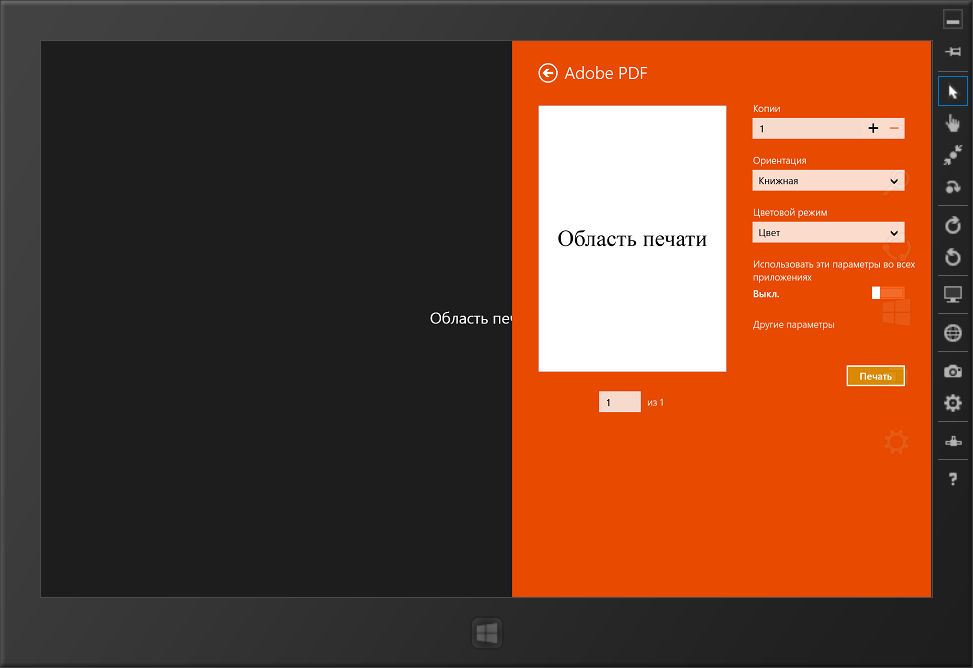Select the rotation touch mode icon
This screenshot has height=668, width=973.
(953, 186)
